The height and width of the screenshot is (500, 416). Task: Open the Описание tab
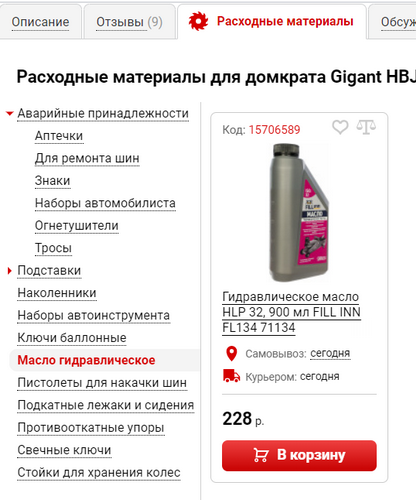click(40, 22)
